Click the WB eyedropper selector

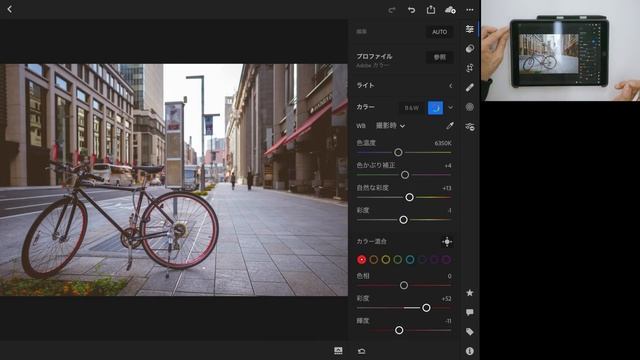click(x=450, y=126)
